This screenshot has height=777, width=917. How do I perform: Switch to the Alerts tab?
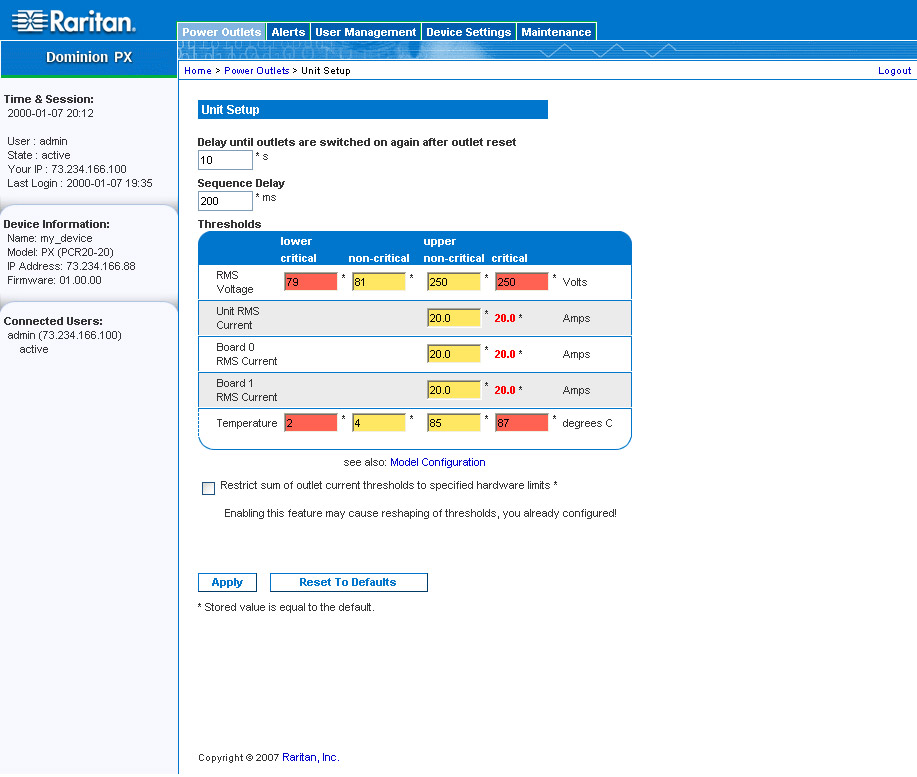[289, 32]
